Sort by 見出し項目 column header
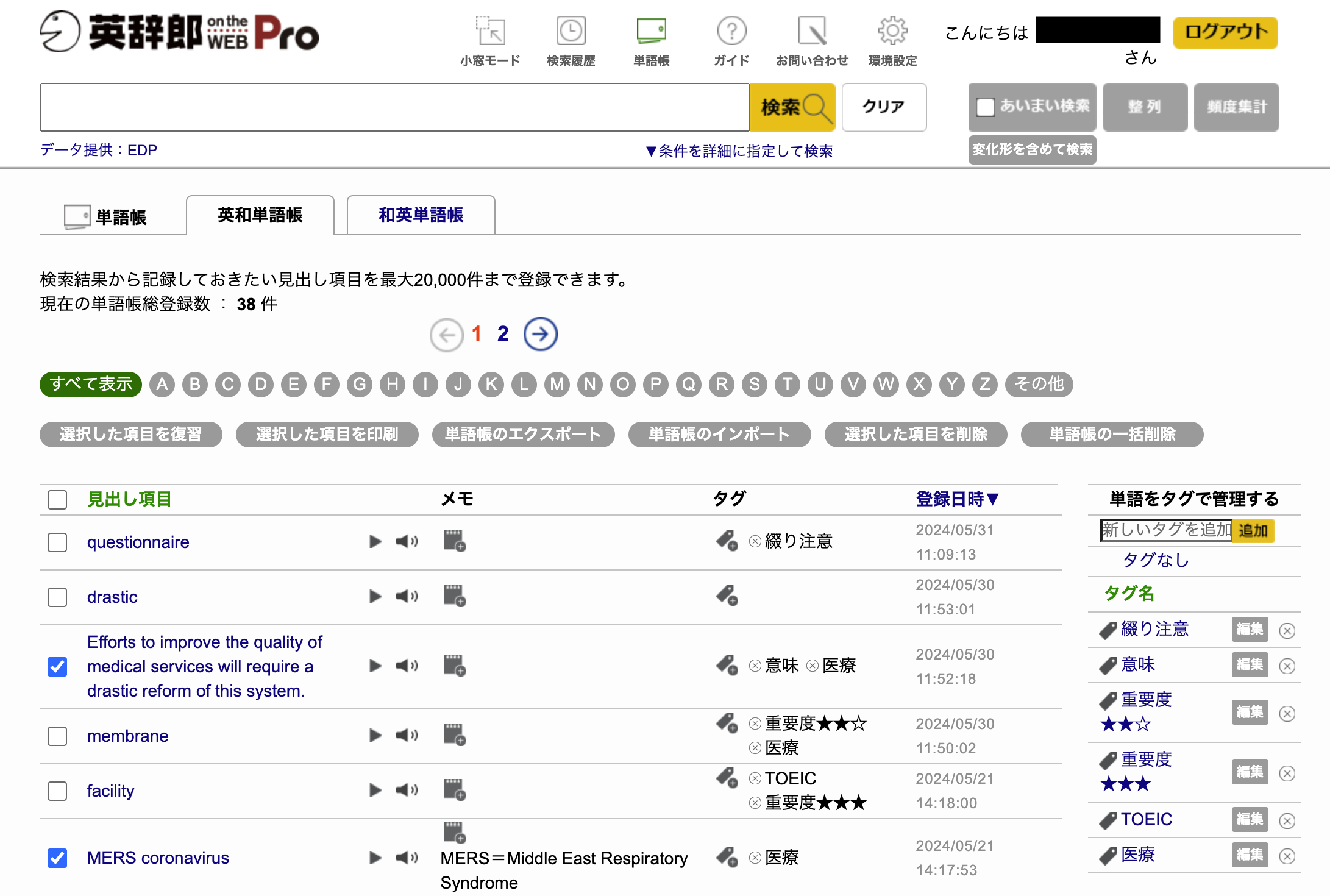The image size is (1330, 896). (x=129, y=499)
